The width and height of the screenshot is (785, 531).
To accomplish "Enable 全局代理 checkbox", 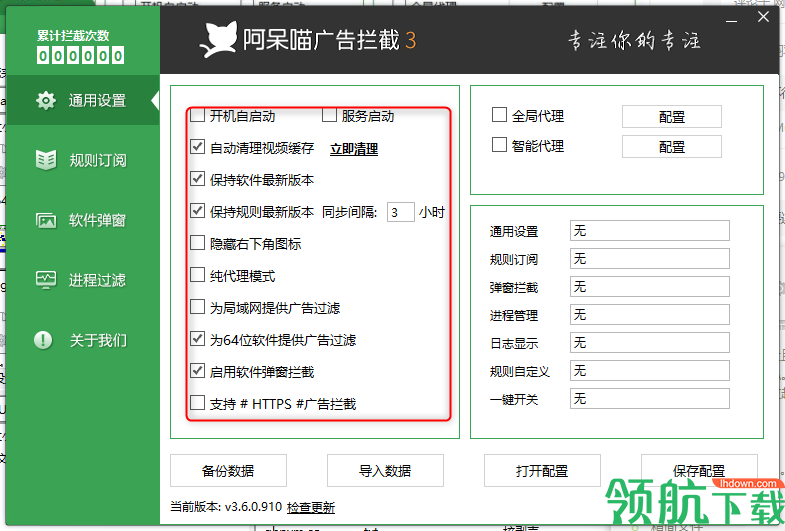I will (x=499, y=115).
